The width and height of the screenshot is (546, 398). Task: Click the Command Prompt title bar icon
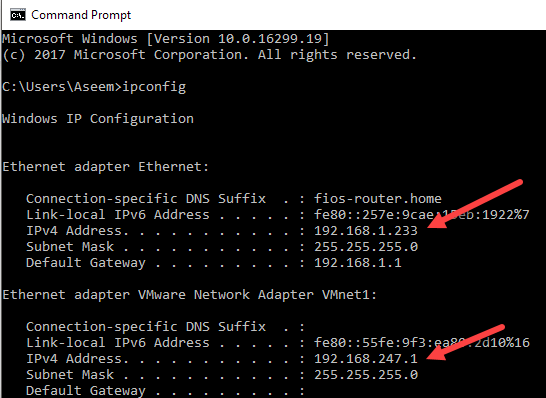[x=17, y=15]
